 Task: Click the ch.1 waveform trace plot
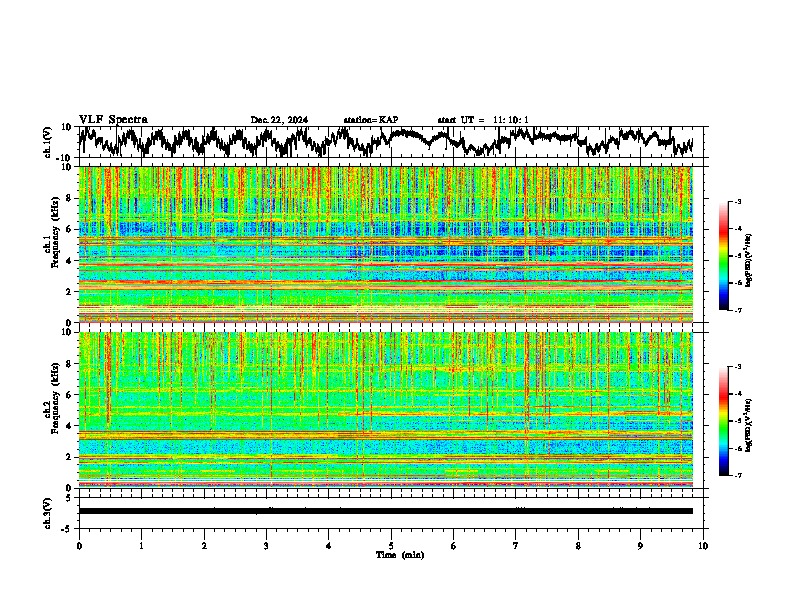[385, 142]
